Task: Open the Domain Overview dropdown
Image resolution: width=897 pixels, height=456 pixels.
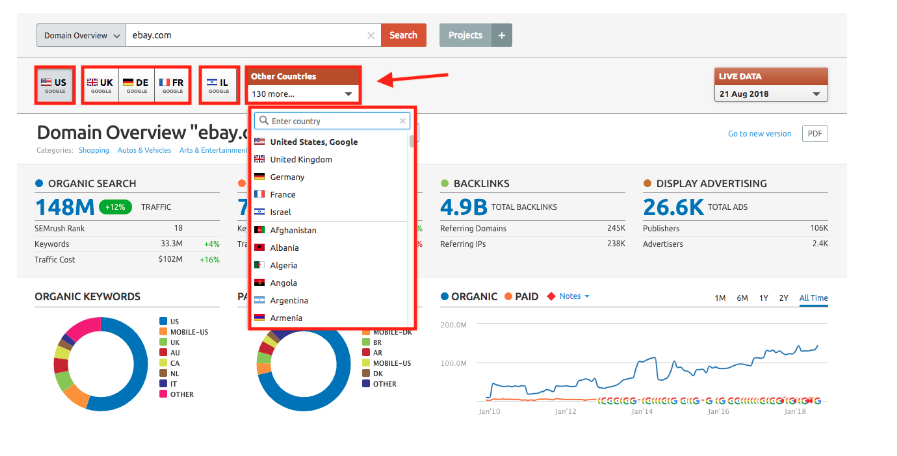Action: coord(81,35)
